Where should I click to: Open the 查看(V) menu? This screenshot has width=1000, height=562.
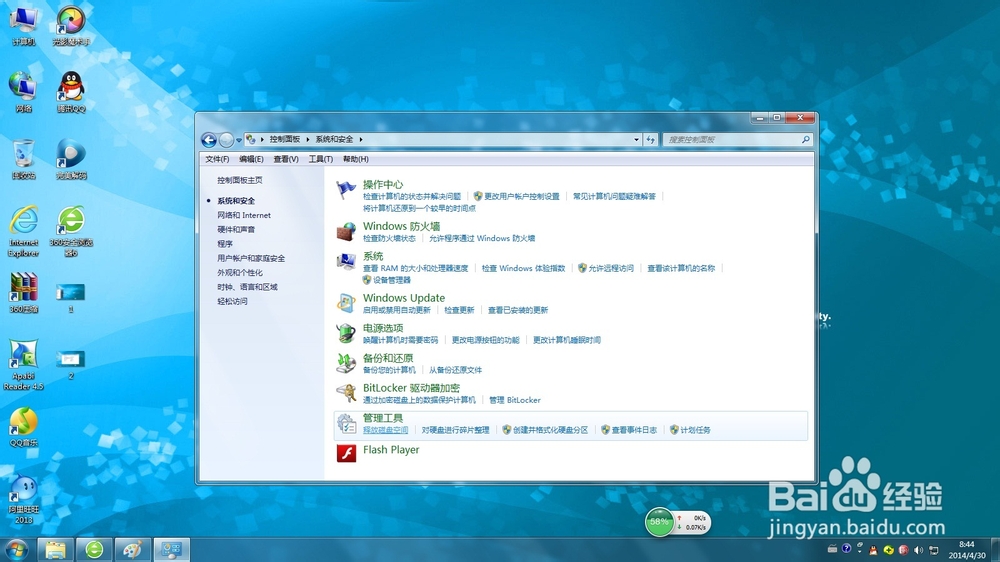point(286,159)
